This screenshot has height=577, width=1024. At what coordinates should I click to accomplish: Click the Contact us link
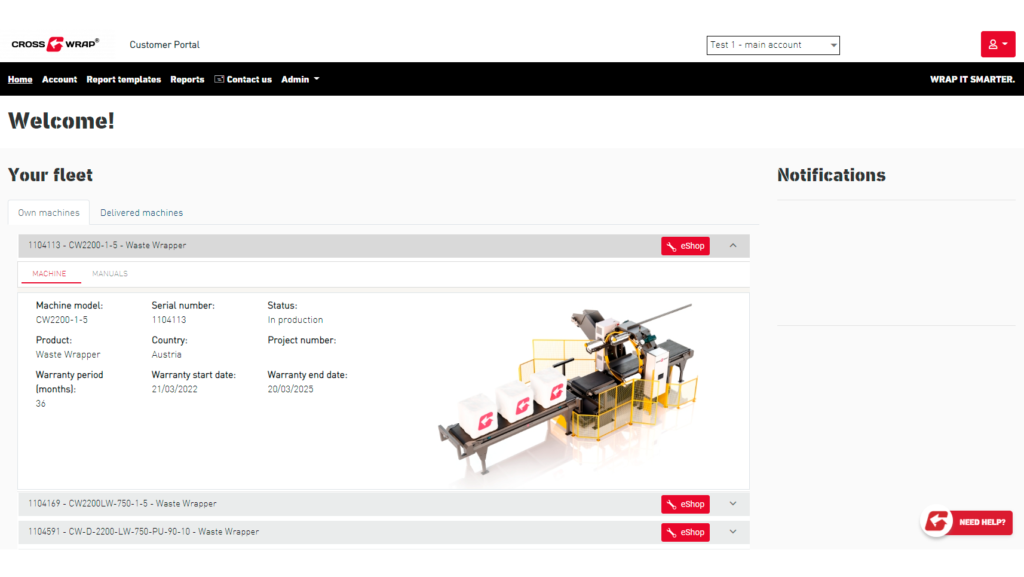pyautogui.click(x=249, y=80)
